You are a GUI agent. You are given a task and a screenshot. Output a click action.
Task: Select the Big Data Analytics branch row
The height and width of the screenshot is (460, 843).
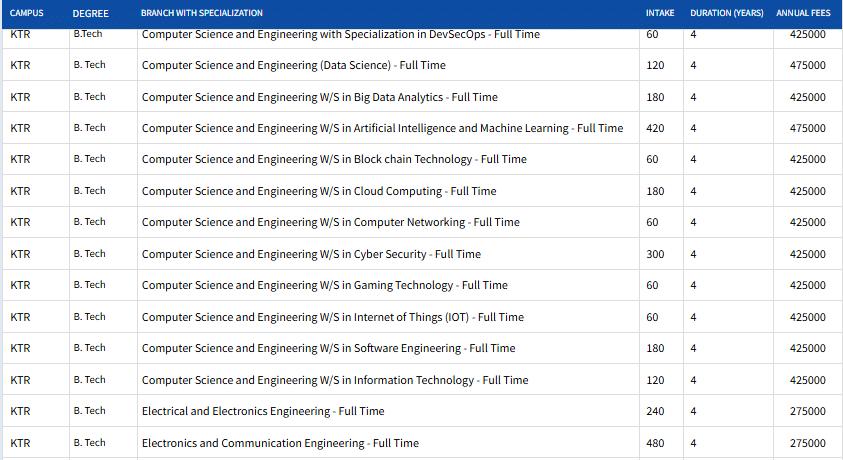(319, 97)
